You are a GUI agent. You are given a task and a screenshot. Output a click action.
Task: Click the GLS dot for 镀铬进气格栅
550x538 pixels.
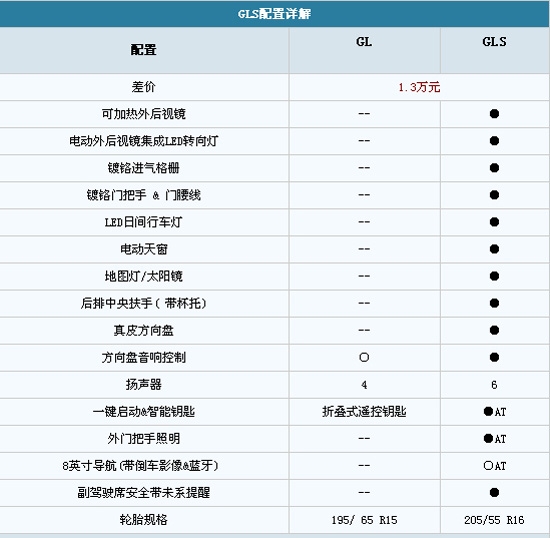tap(494, 168)
